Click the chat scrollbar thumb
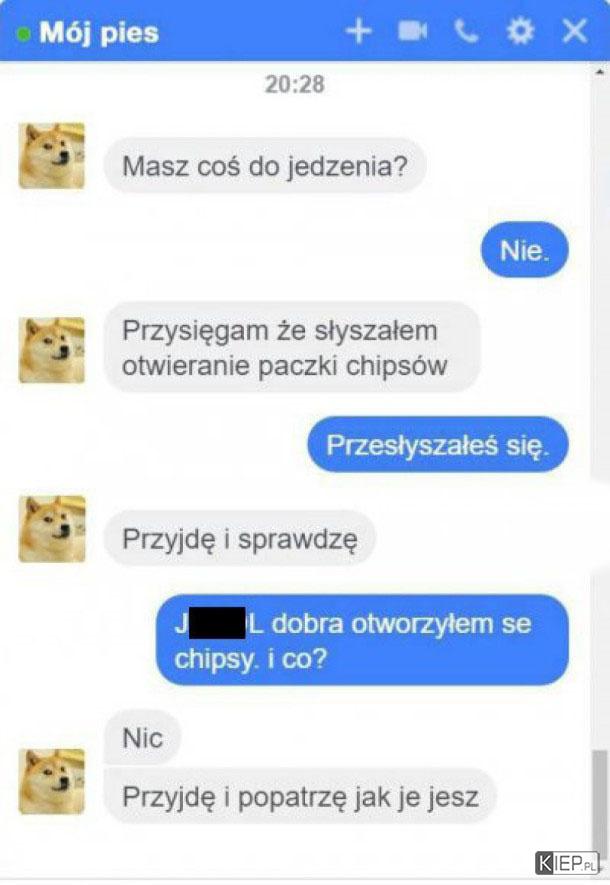 [x=600, y=798]
